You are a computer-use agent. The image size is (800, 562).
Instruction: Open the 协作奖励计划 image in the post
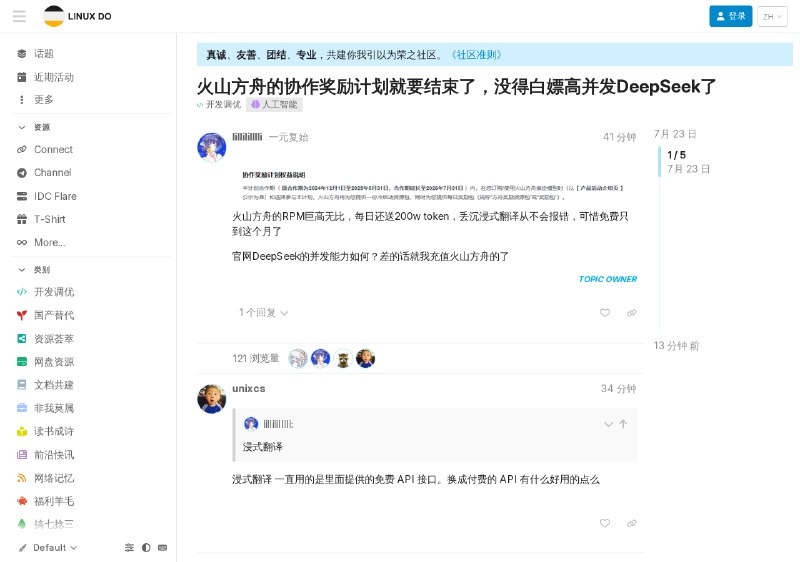[433, 186]
